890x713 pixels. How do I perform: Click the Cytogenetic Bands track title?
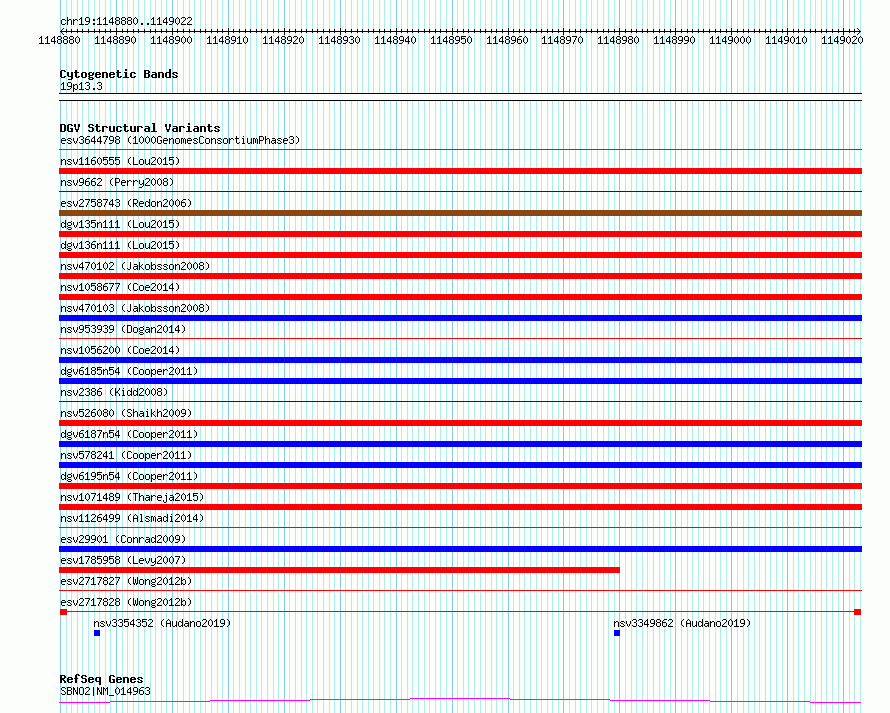point(119,74)
